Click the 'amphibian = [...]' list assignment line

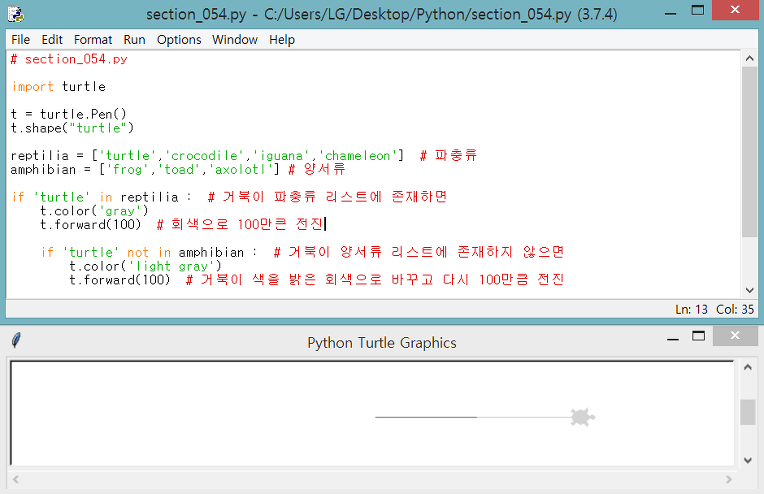(x=145, y=170)
